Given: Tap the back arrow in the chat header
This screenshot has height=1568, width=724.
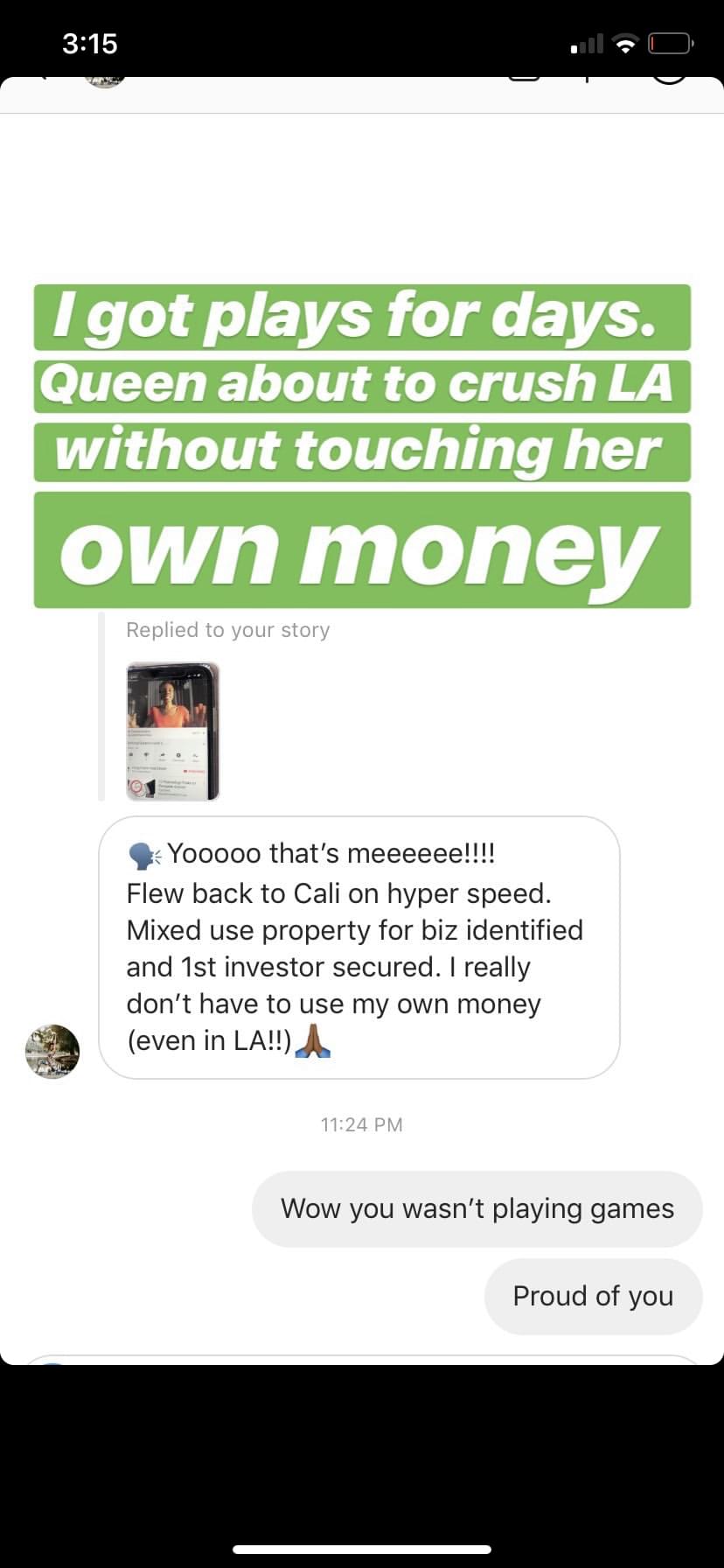Looking at the screenshot, I should [x=40, y=79].
